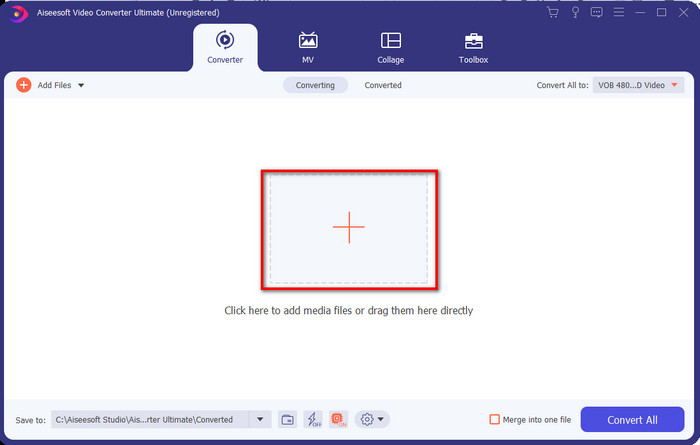Image resolution: width=700 pixels, height=445 pixels.
Task: Click the Aiseesoft app logo
Action: click(x=18, y=13)
